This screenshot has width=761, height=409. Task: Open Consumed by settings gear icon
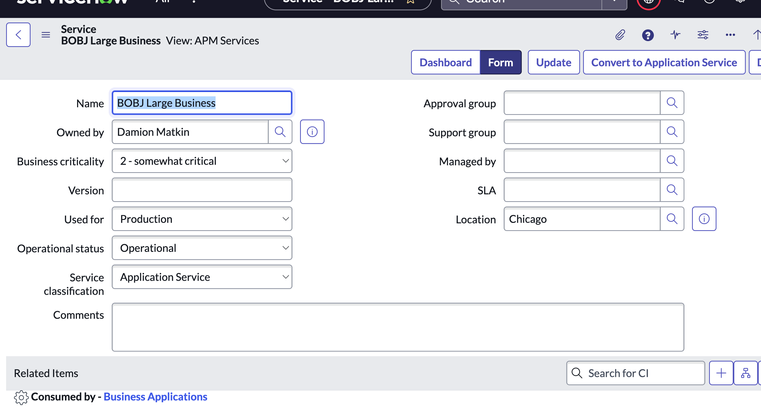21,397
